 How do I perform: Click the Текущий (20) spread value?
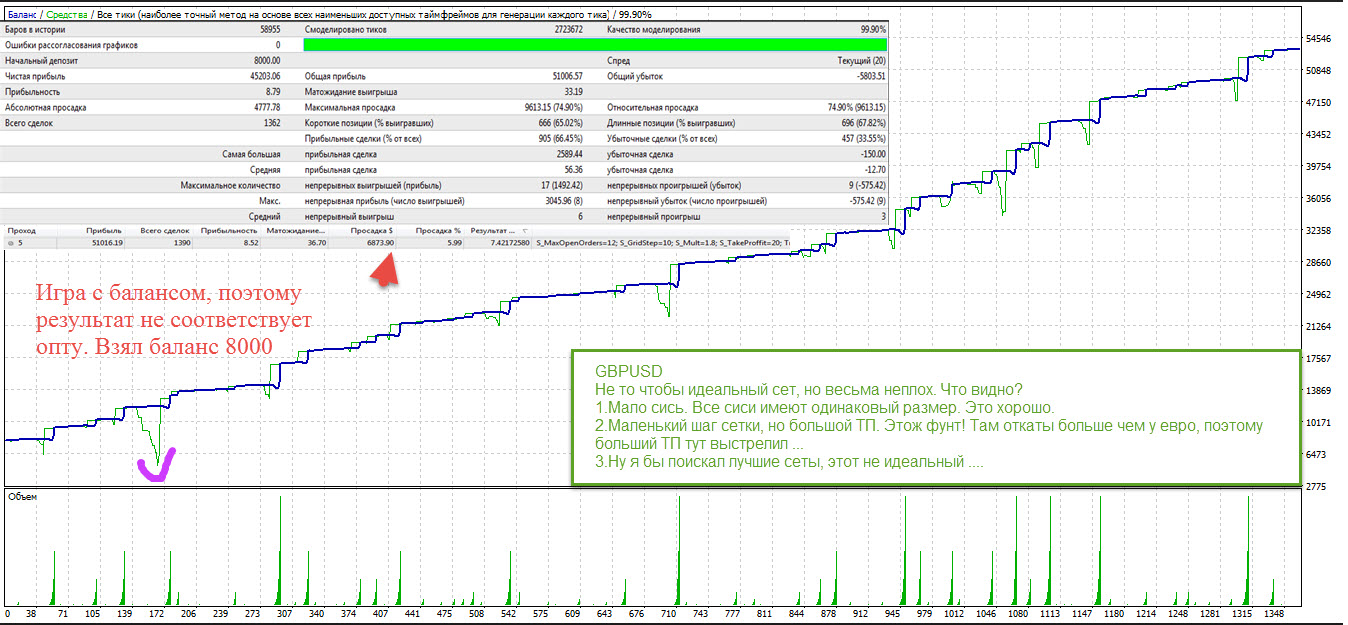pos(861,60)
